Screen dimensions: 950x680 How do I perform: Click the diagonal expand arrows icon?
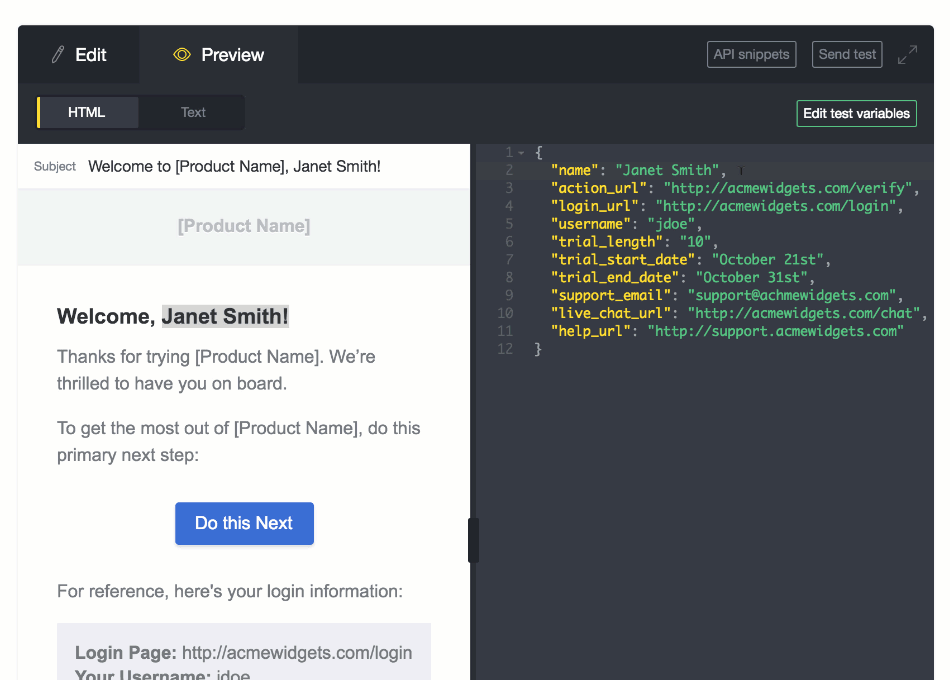coord(908,54)
